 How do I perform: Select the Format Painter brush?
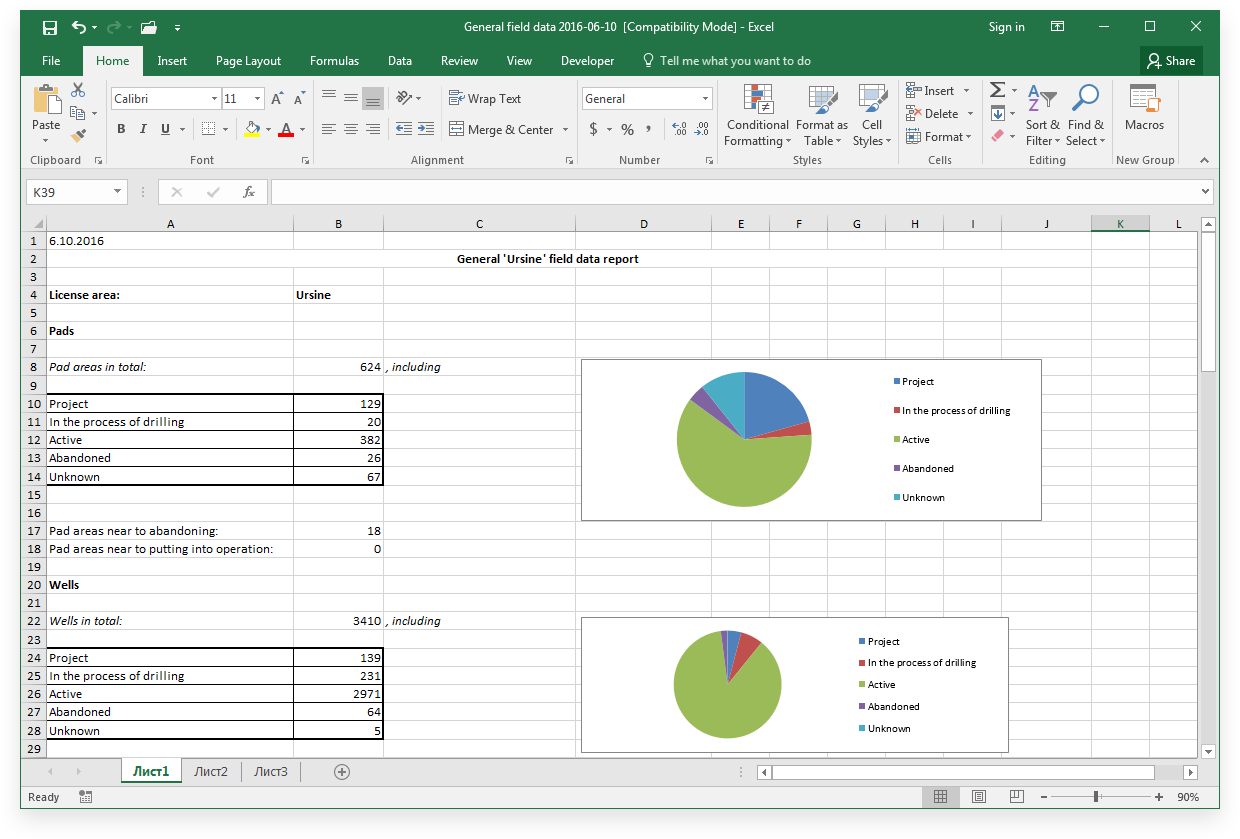point(78,136)
